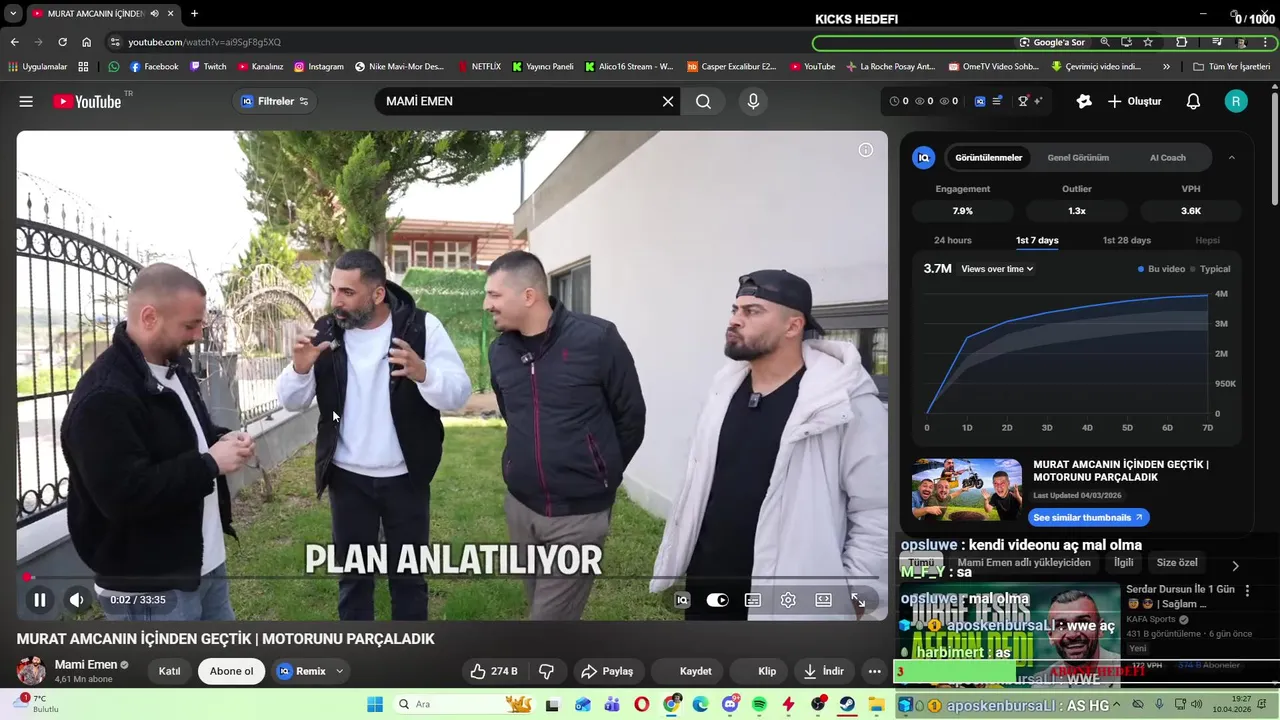Enter fullscreen mode
1280x720 pixels.
click(x=858, y=600)
